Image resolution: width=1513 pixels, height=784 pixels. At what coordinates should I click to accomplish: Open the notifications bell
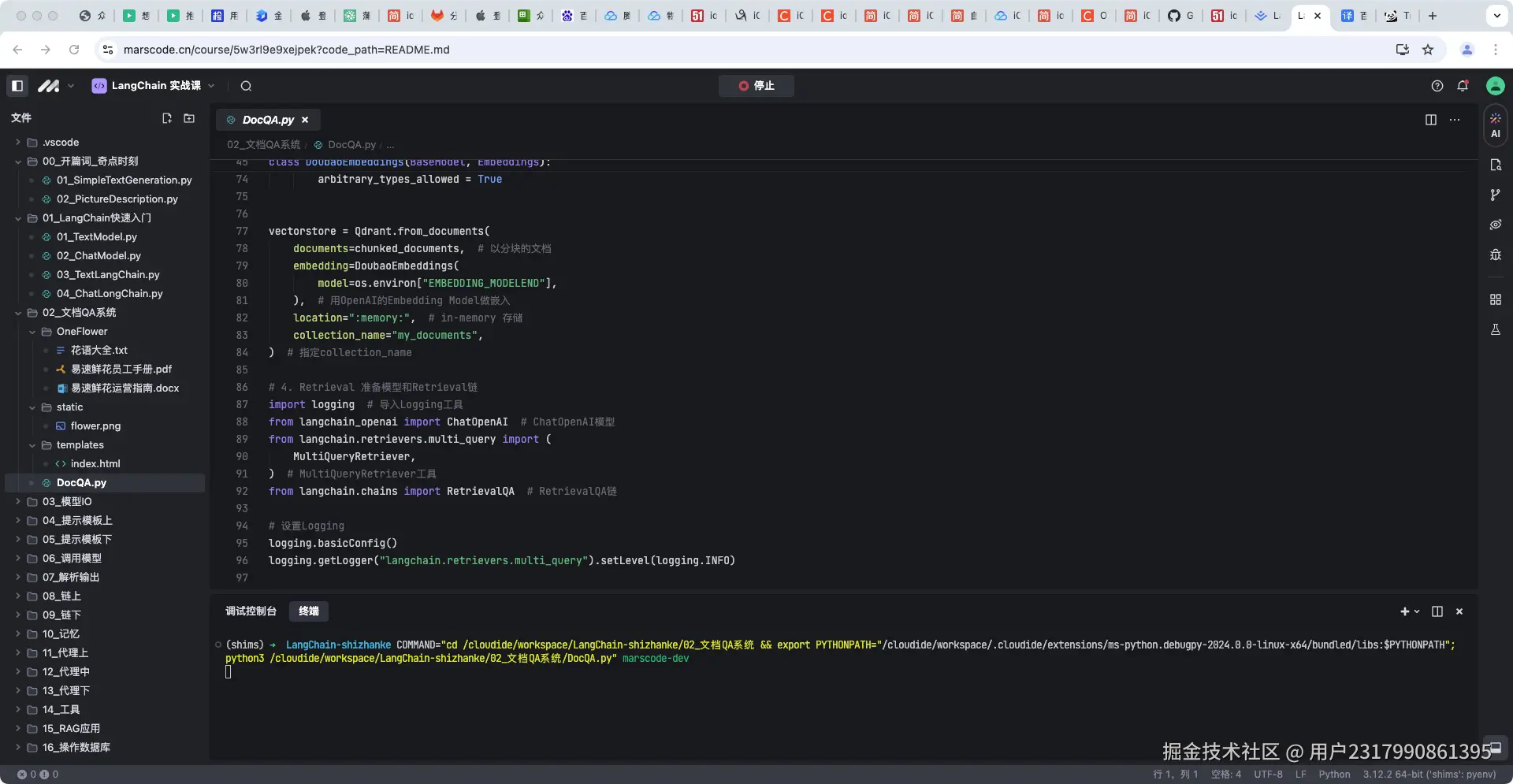click(1463, 86)
